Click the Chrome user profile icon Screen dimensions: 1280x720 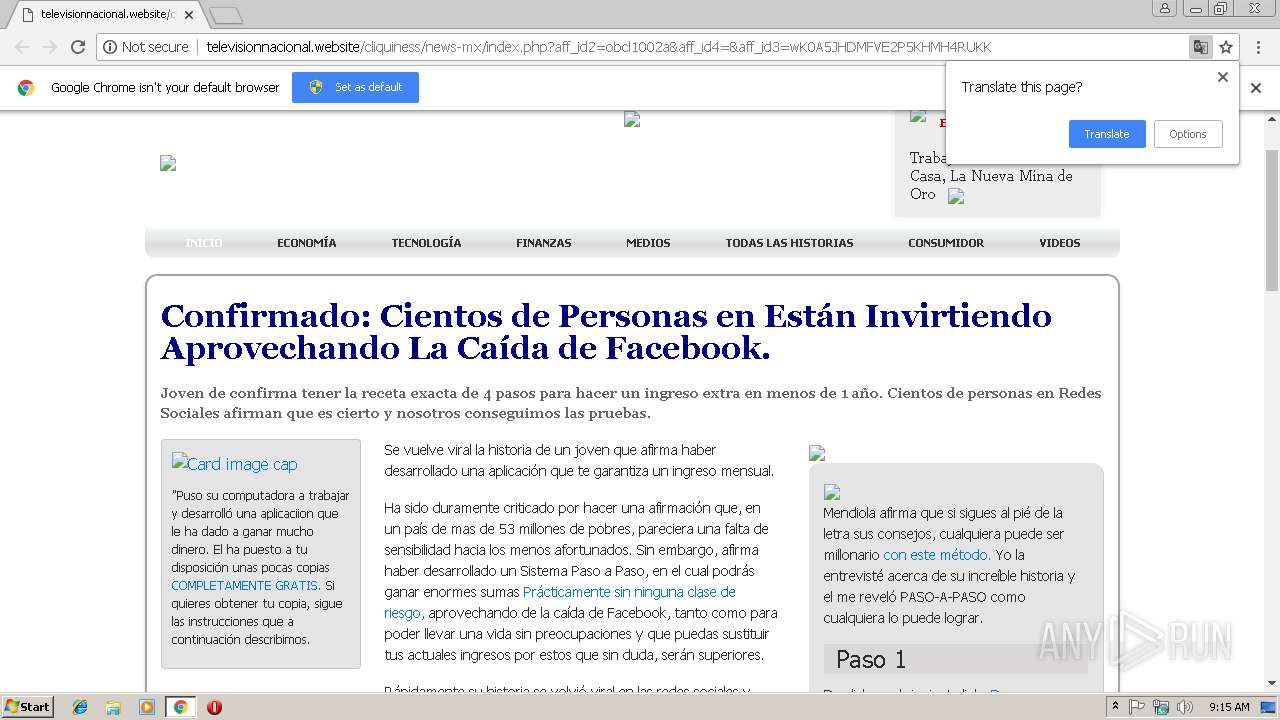click(x=1165, y=8)
